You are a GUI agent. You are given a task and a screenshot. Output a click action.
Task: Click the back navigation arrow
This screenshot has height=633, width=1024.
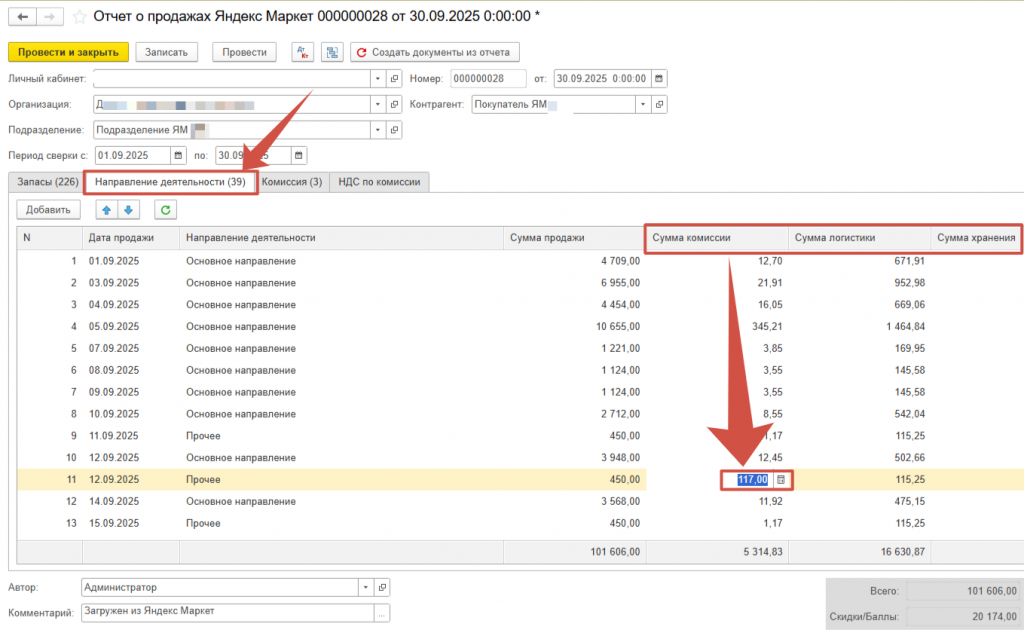click(x=22, y=17)
